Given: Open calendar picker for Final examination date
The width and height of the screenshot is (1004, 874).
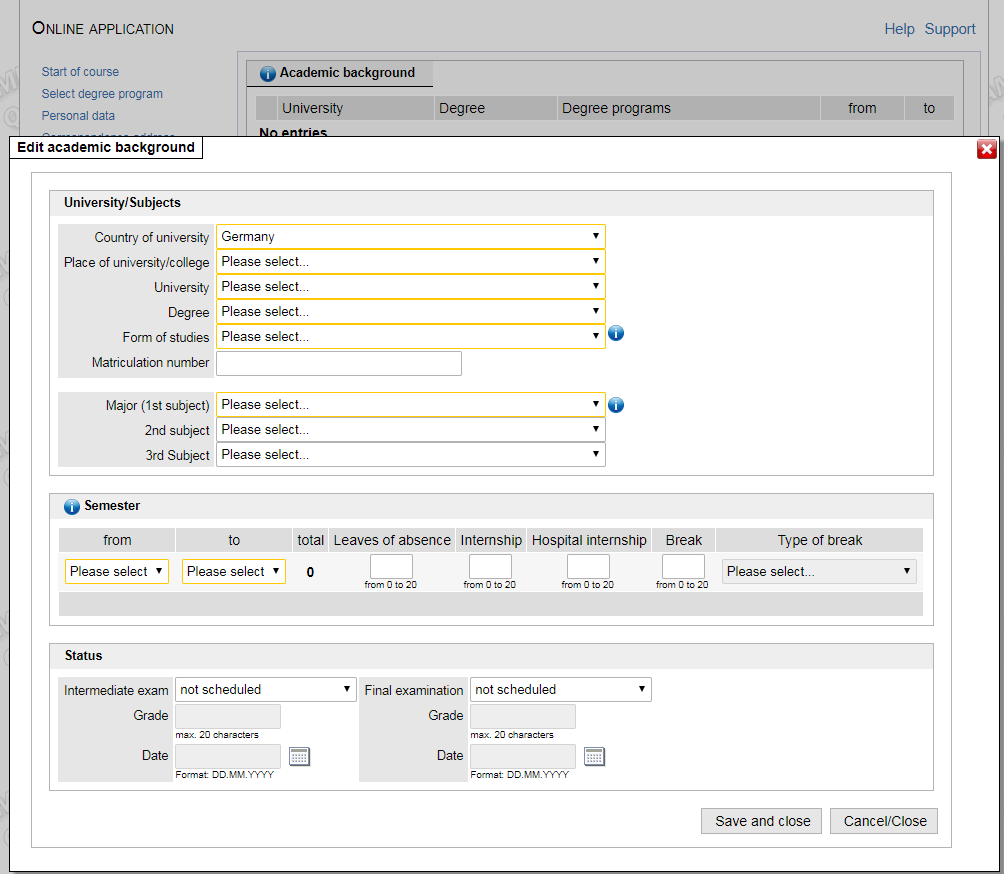Looking at the screenshot, I should point(594,756).
